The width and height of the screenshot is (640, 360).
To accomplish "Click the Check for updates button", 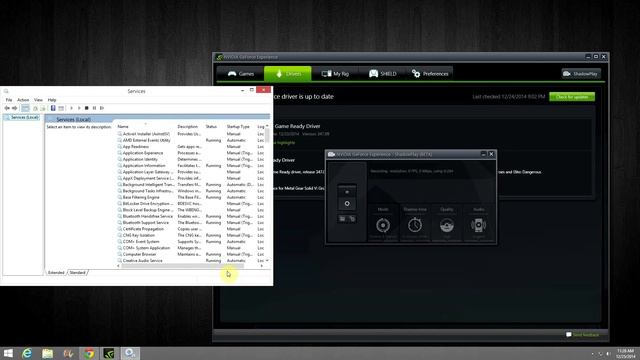I will pos(572,97).
